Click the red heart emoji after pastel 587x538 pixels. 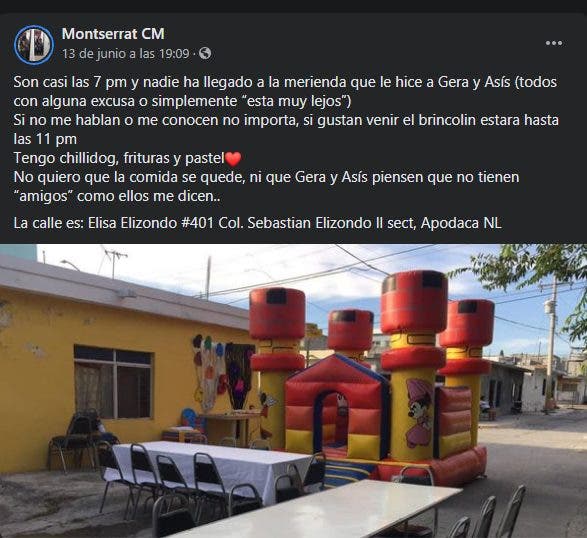tap(233, 159)
